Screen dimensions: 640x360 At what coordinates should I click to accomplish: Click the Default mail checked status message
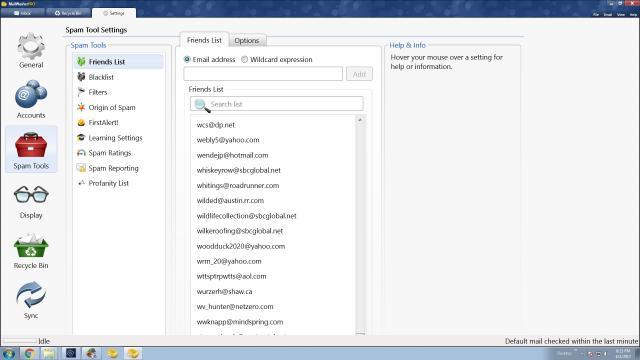[x=571, y=341]
